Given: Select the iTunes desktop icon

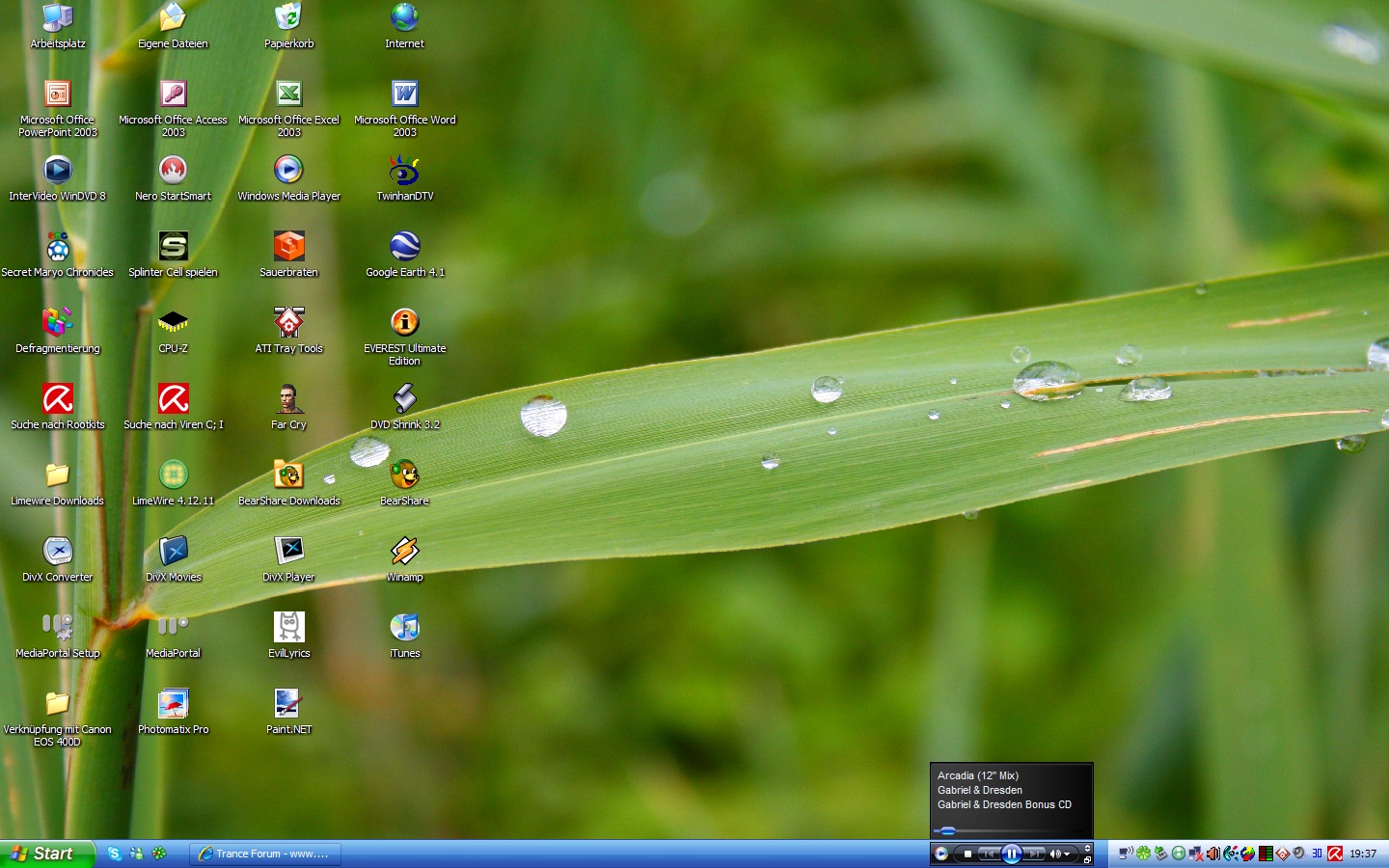Looking at the screenshot, I should click(404, 628).
